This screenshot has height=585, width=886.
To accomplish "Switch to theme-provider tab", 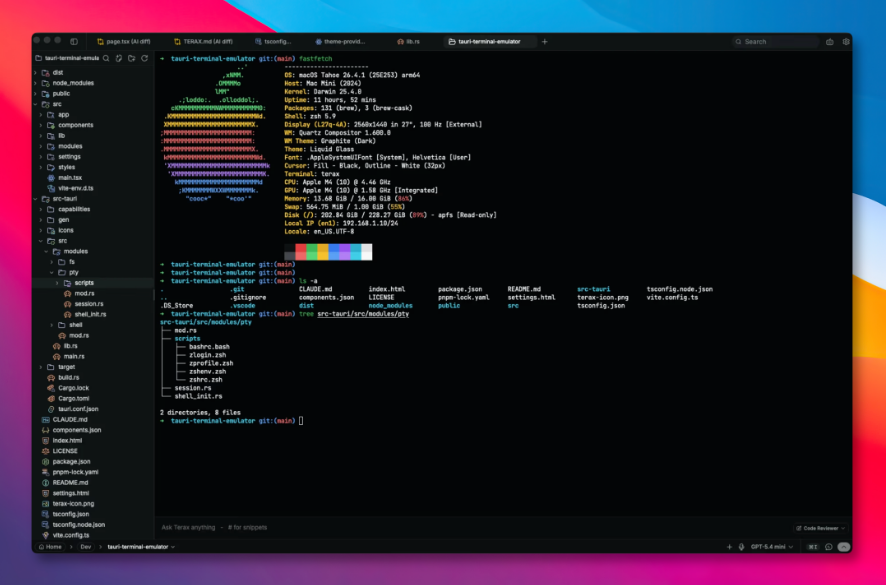I will coord(341,41).
